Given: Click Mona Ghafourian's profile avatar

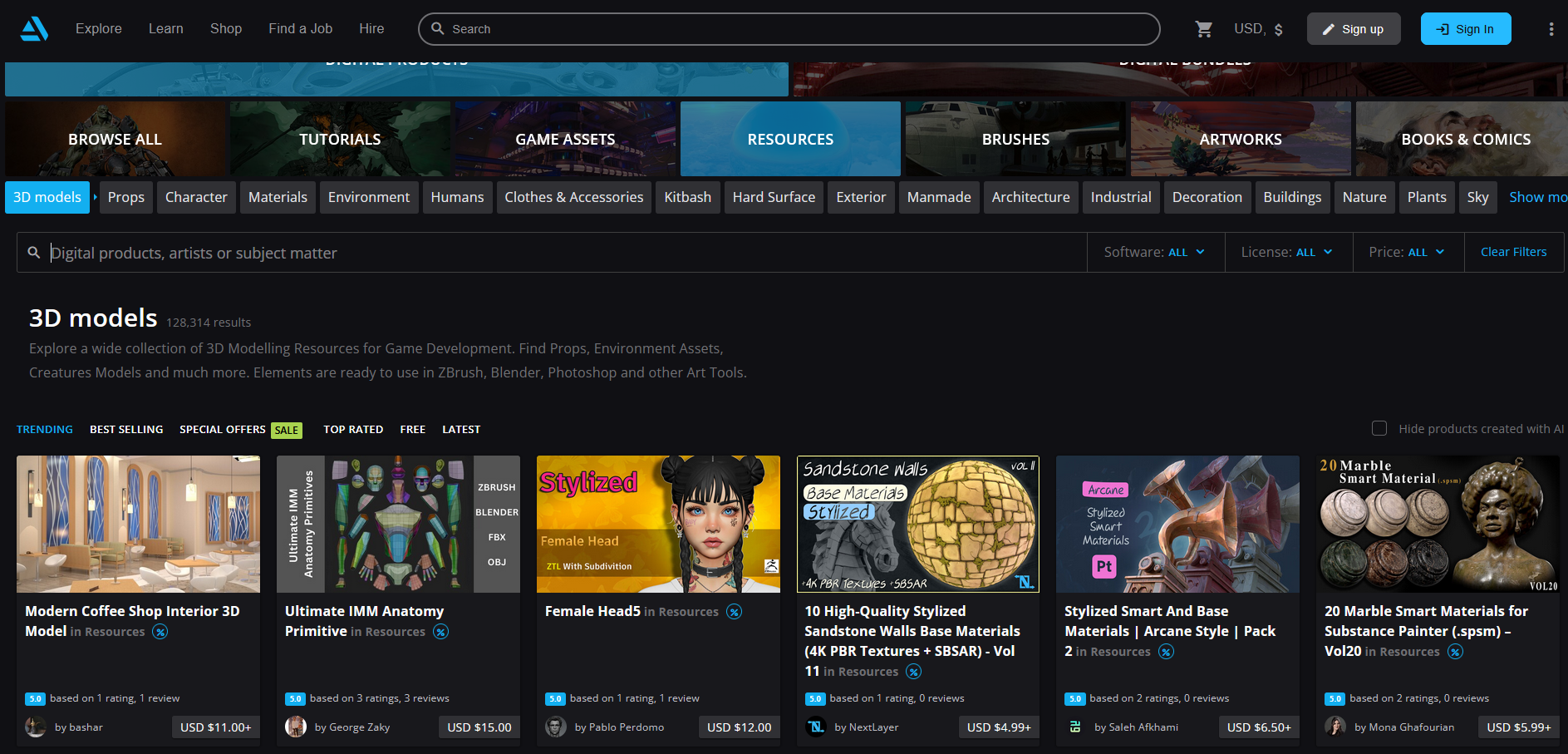Looking at the screenshot, I should (1335, 727).
